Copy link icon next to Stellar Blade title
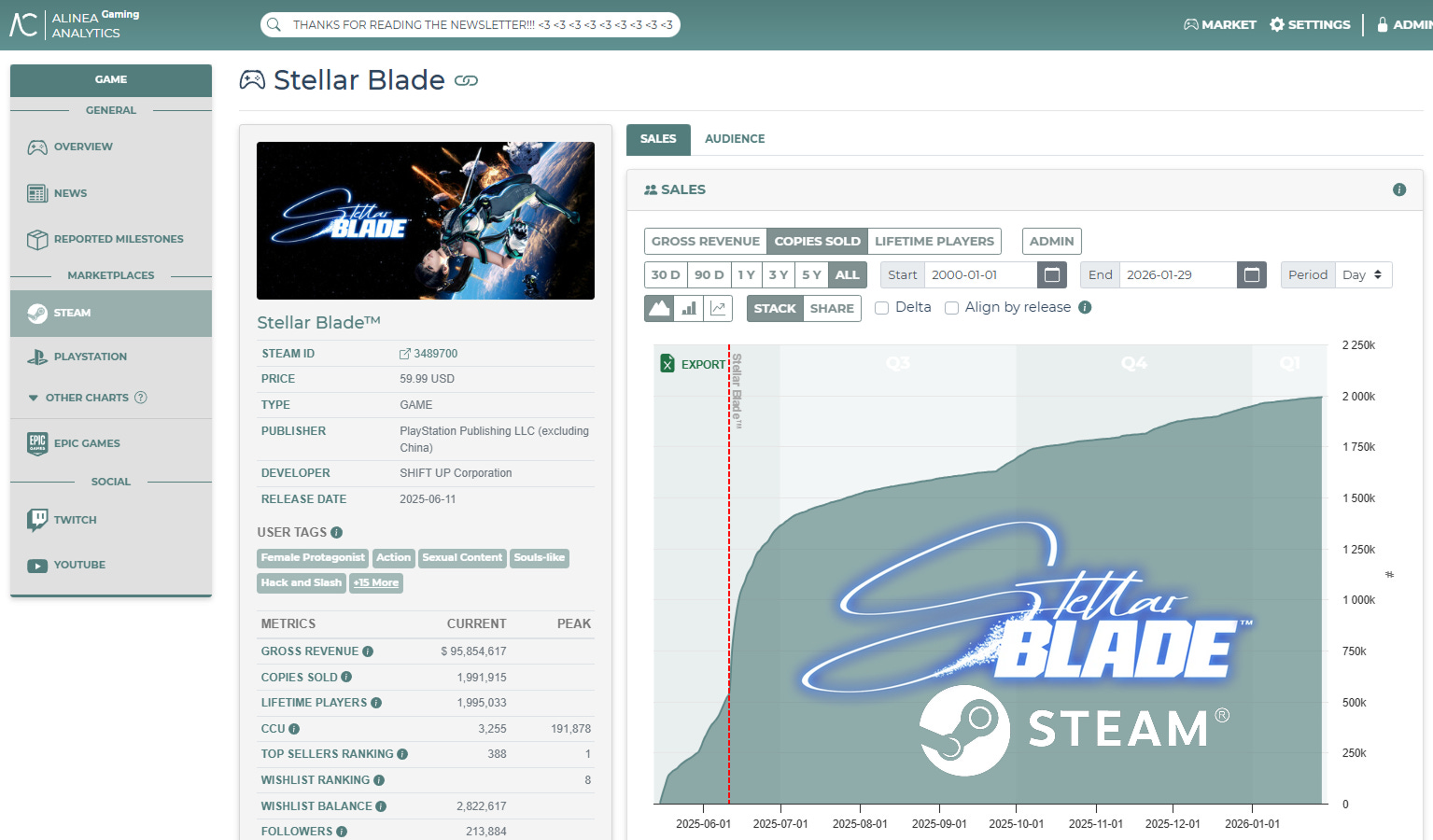This screenshot has width=1433, height=840. point(466,81)
